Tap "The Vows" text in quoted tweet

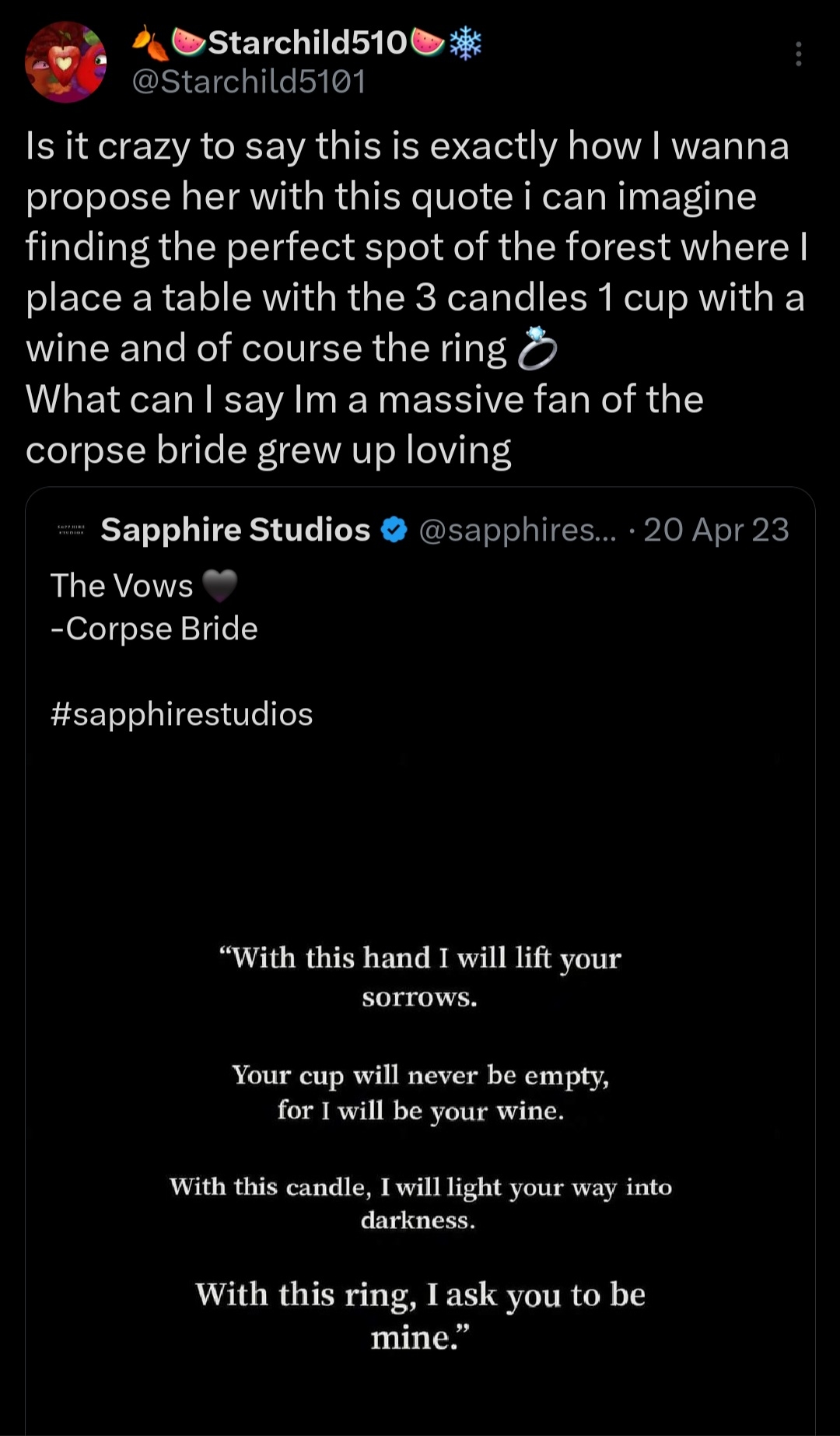(x=121, y=586)
